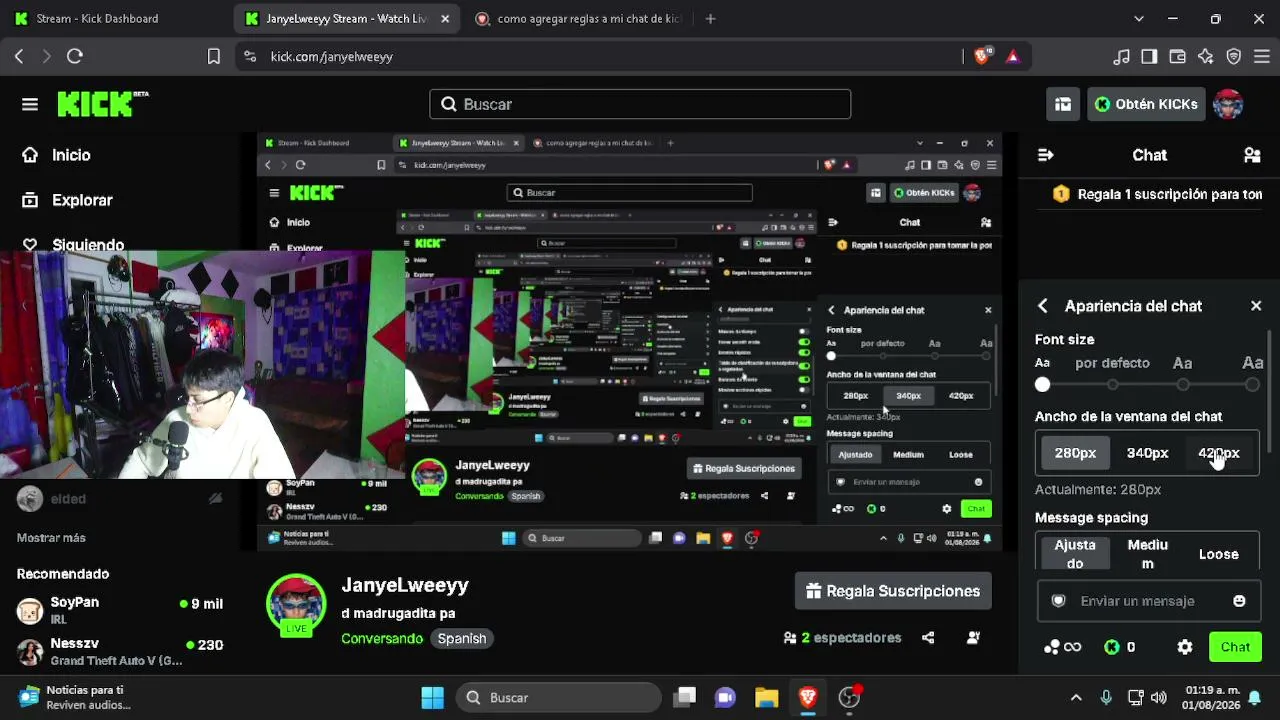The image size is (1280, 720).
Task: Expand the browser tab search chevron
Action: pyautogui.click(x=1138, y=19)
